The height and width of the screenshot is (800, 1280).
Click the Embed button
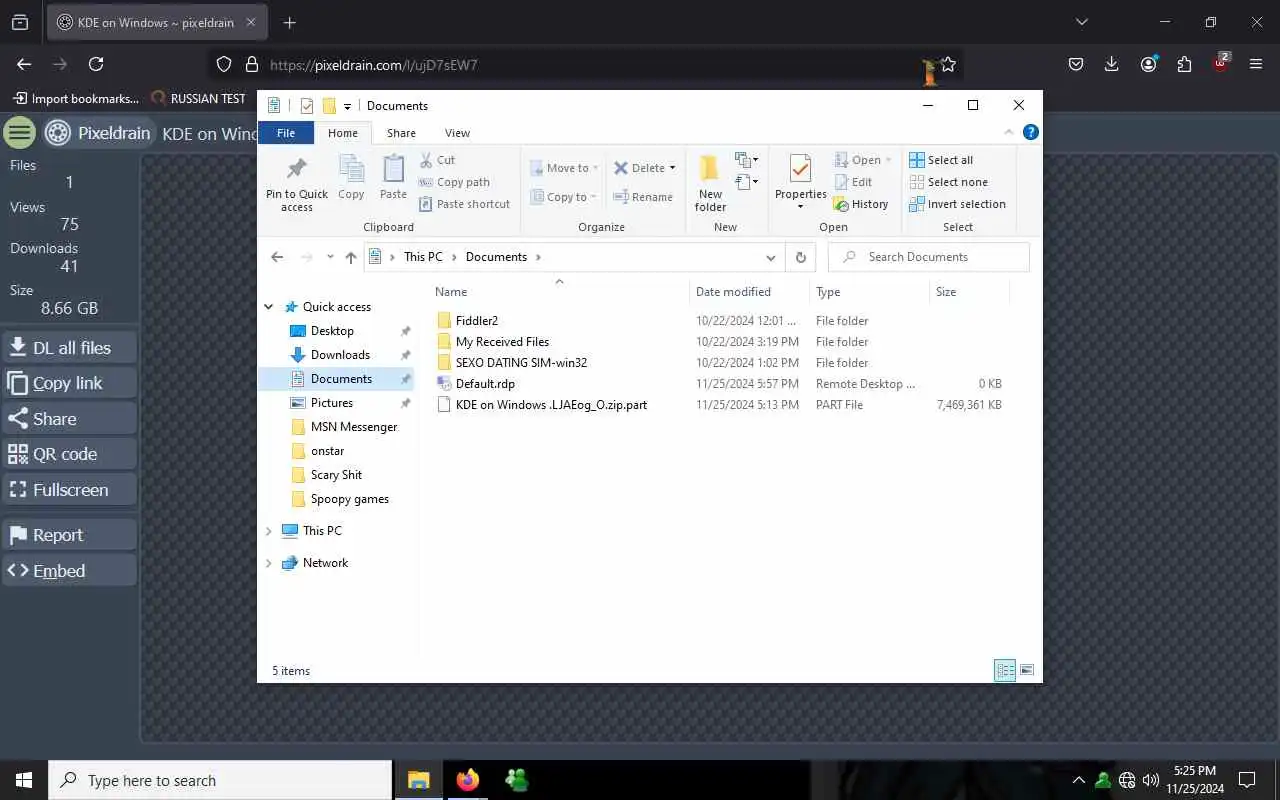click(x=69, y=571)
